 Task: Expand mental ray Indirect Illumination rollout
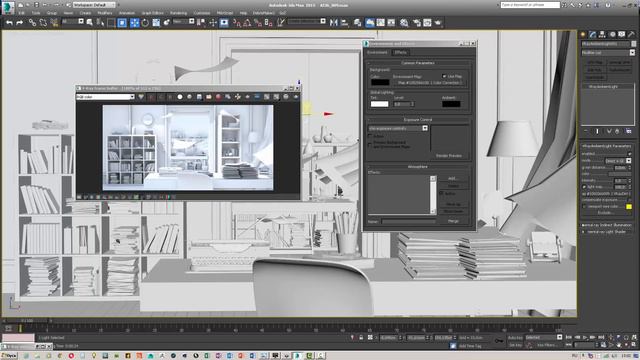tap(607, 225)
